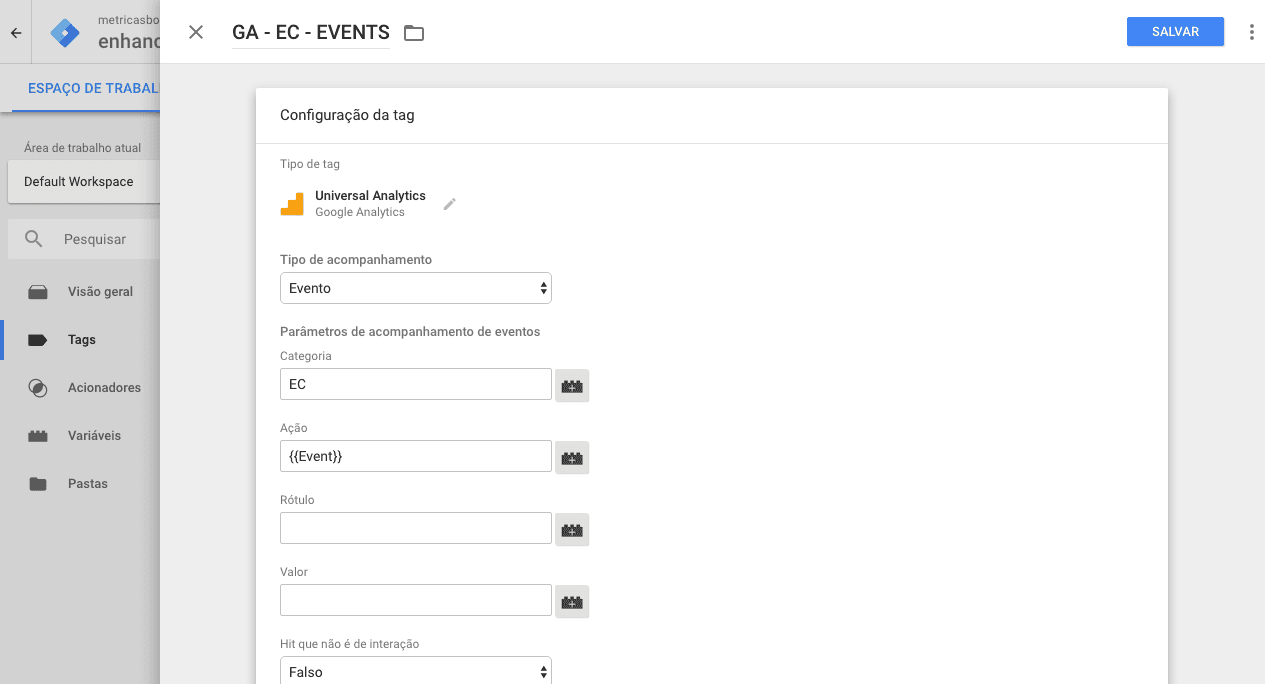Viewport: 1265px width, 684px height.
Task: Click the pencil icon to edit tag type
Action: (x=449, y=203)
